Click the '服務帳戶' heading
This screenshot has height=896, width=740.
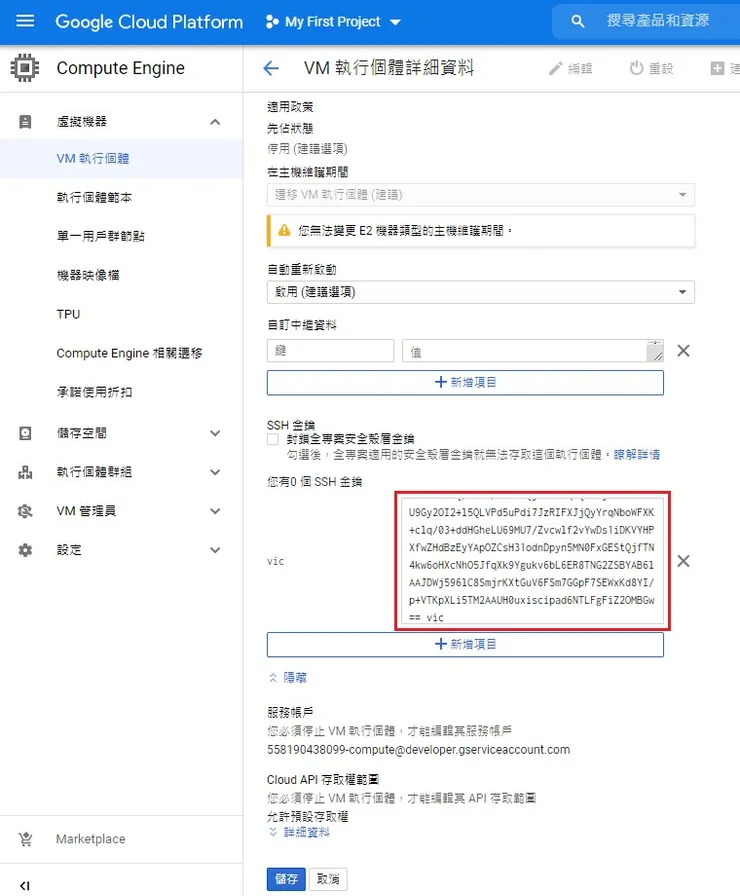click(290, 713)
